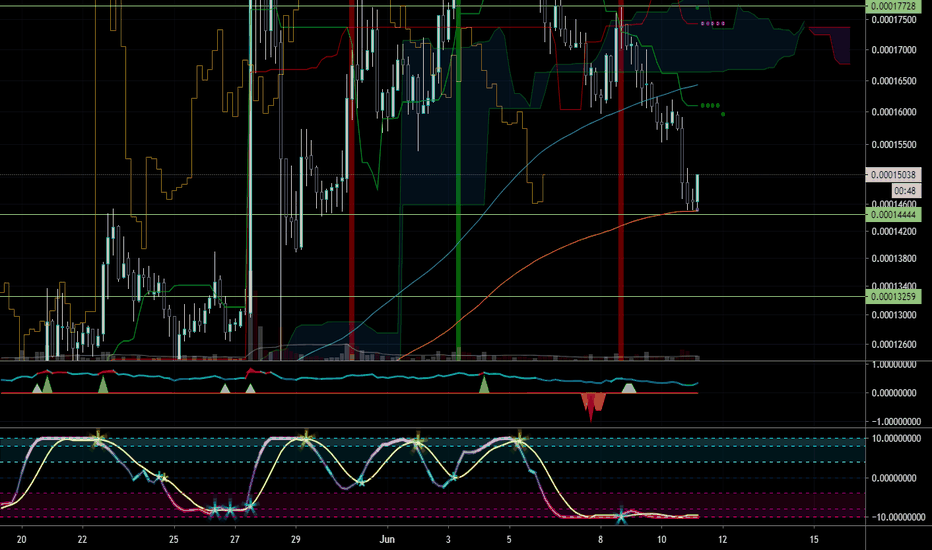Click the 0.00013800 price axis value
The height and width of the screenshot is (550, 932).
pyautogui.click(x=893, y=259)
